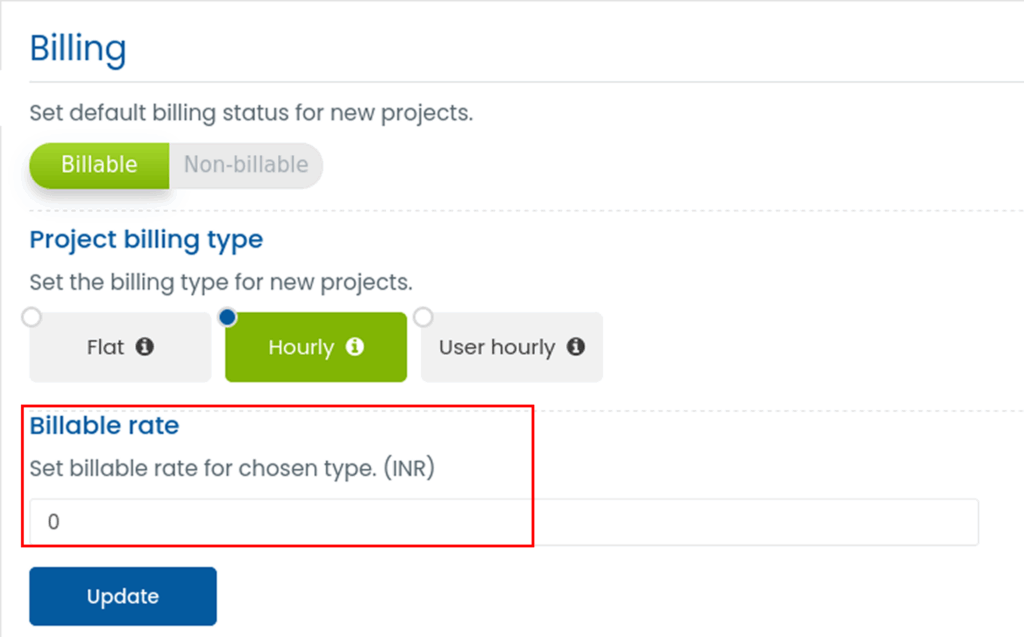The width and height of the screenshot is (1024, 637).
Task: Click the Billing section heading
Action: [78, 48]
